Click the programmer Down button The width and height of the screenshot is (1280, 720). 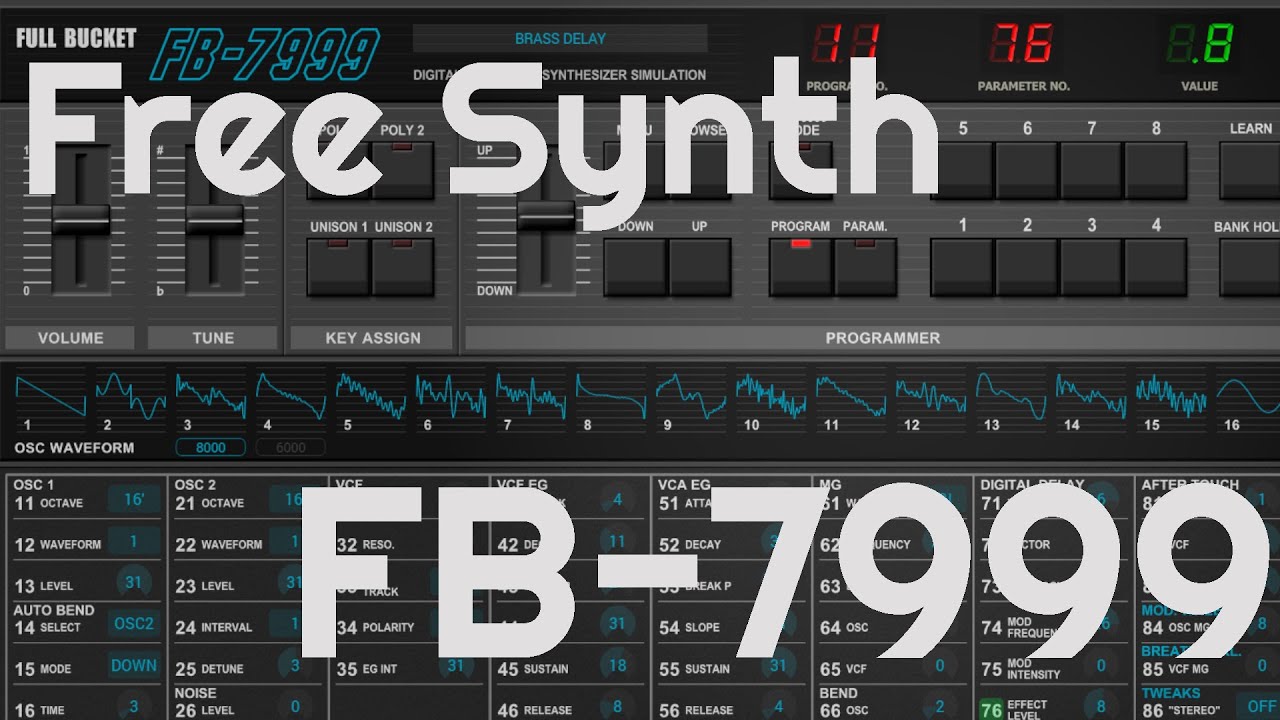pos(635,267)
